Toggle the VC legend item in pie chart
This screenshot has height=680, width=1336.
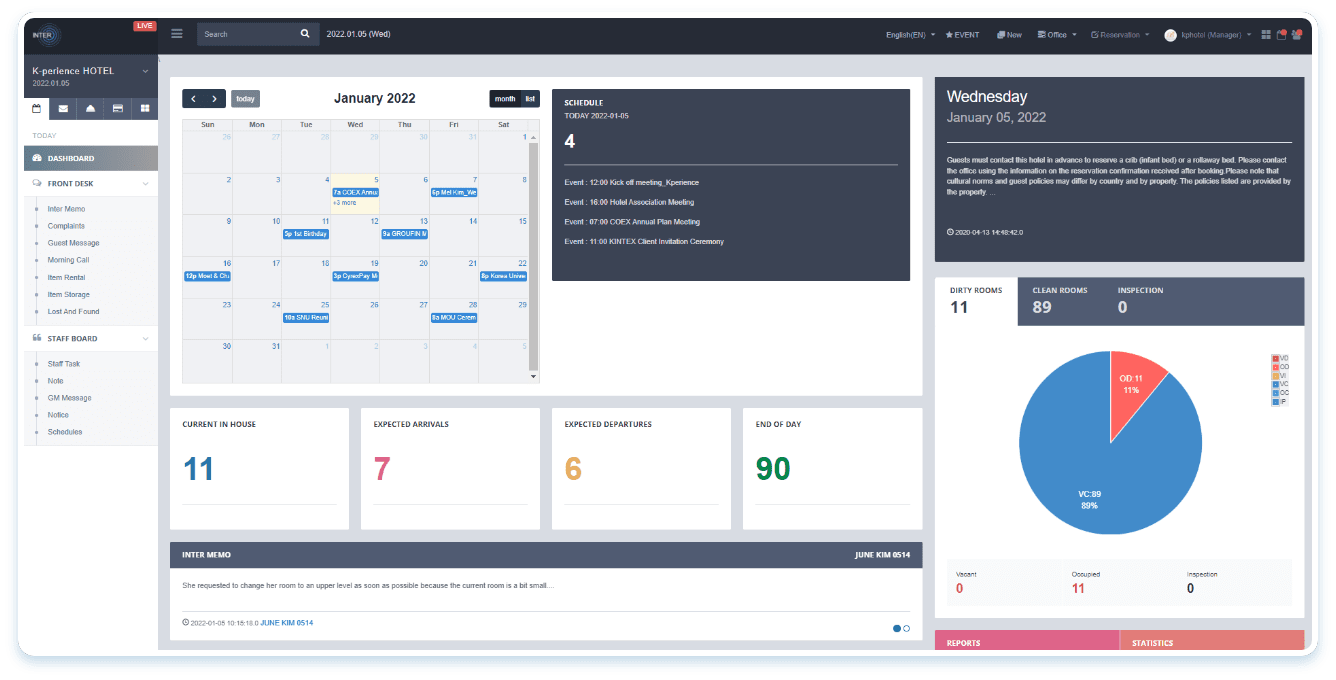coord(1280,384)
